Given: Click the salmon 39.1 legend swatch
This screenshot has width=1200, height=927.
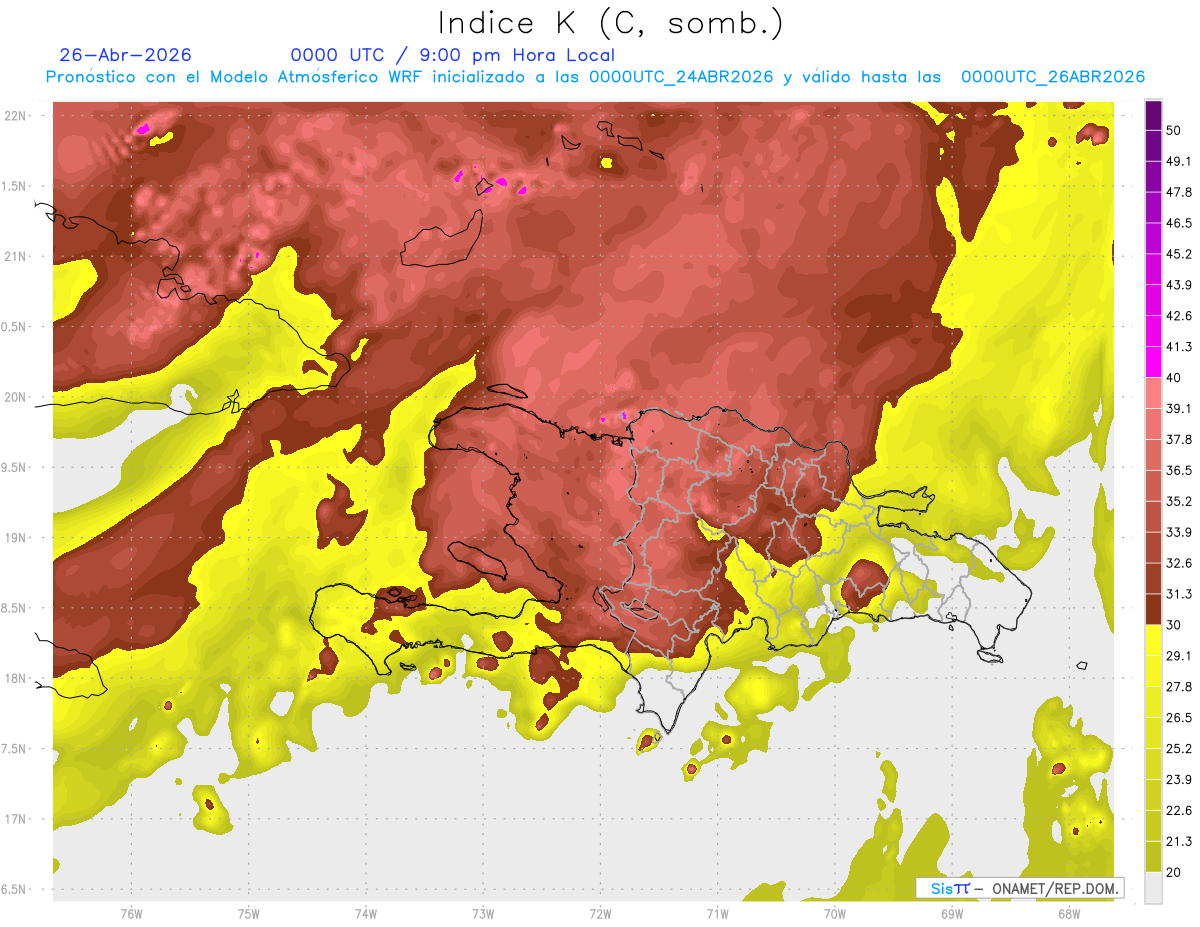Looking at the screenshot, I should point(1153,393).
